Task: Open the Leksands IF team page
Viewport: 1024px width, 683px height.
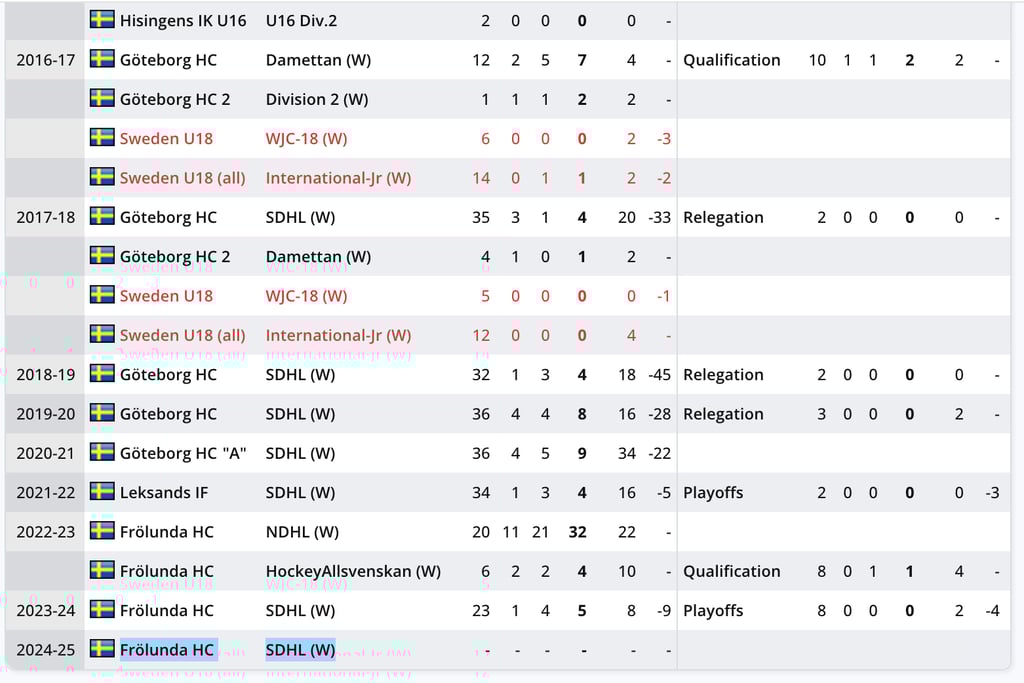Action: pos(164,492)
